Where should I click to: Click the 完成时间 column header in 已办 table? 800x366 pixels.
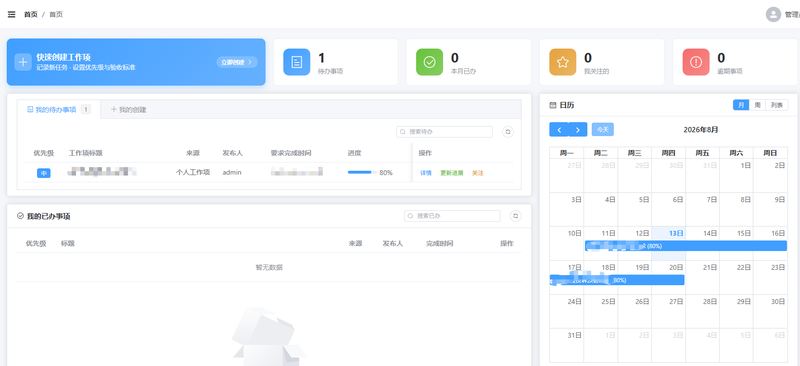[x=440, y=243]
